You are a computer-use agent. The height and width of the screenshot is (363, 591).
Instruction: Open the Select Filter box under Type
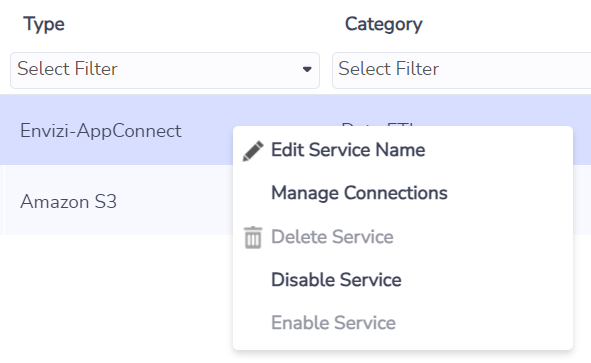tap(165, 70)
